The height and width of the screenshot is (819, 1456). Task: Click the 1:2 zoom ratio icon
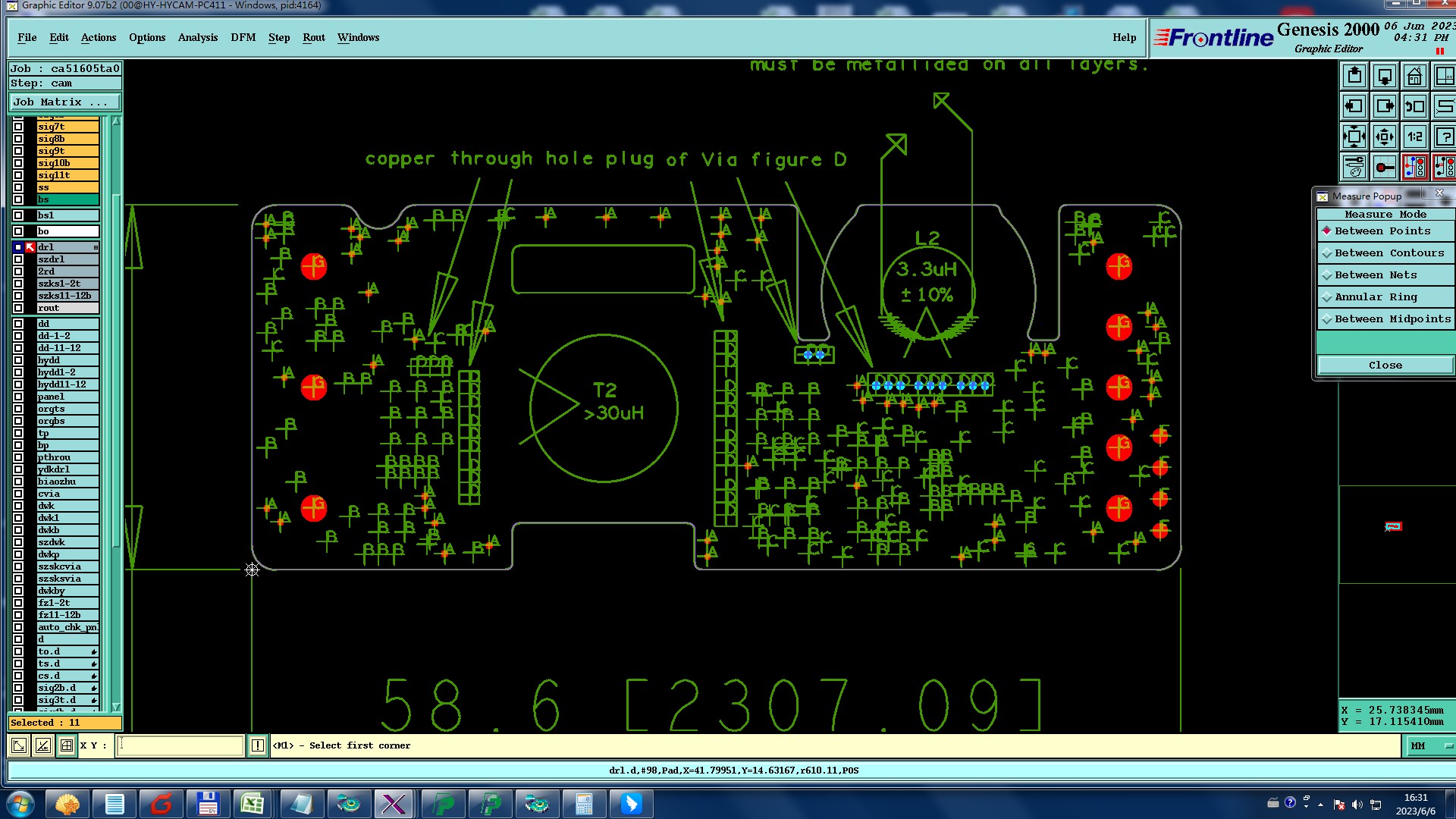coord(1414,136)
